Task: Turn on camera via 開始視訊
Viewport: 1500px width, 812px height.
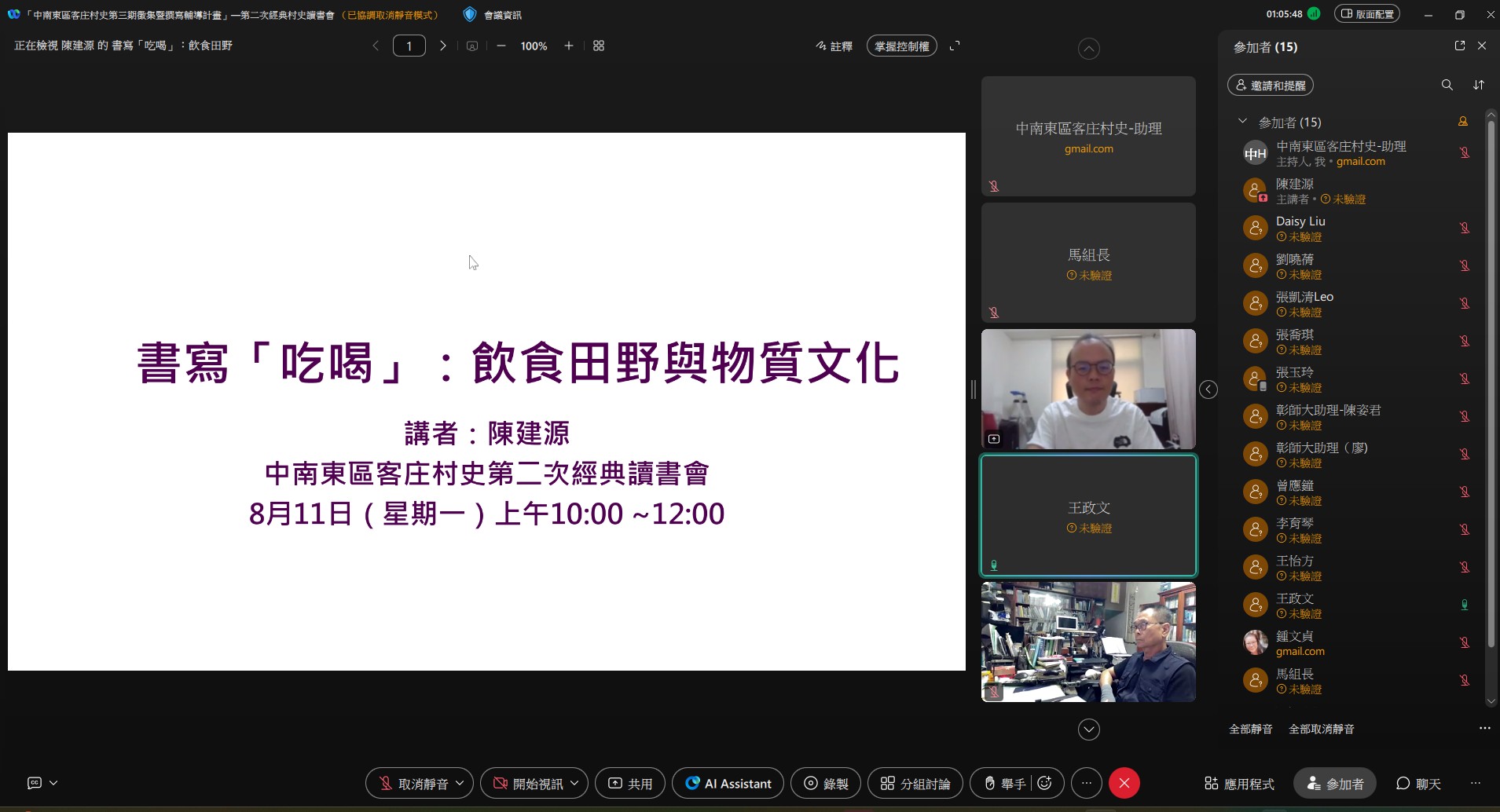Action: pos(529,783)
